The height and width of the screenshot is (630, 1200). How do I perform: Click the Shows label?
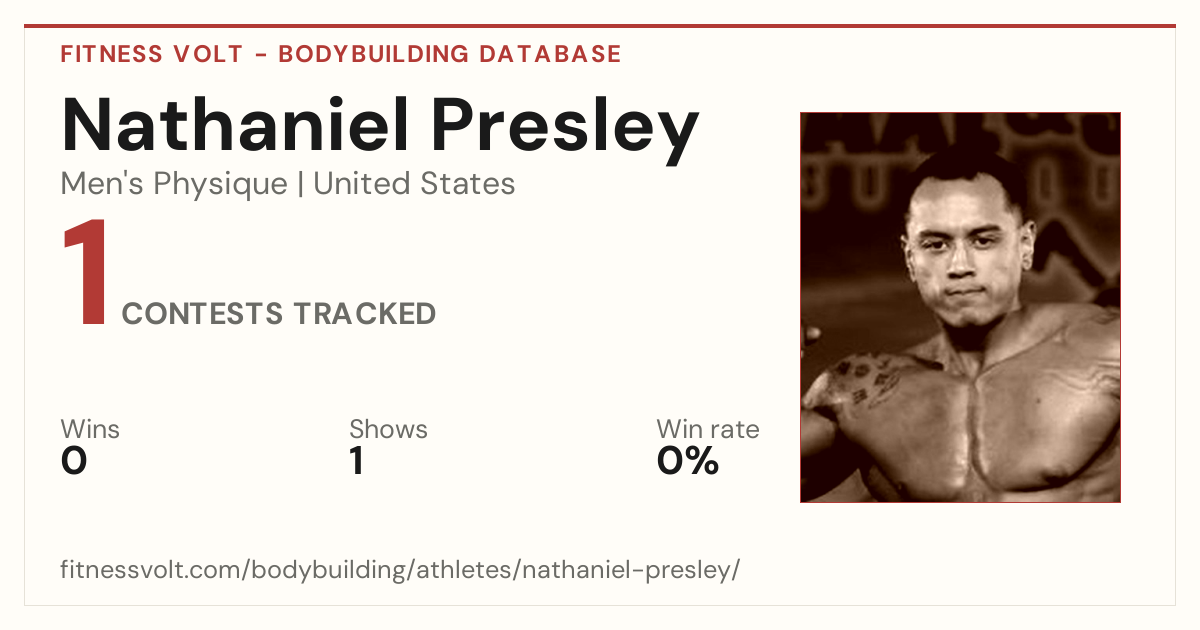tap(388, 429)
